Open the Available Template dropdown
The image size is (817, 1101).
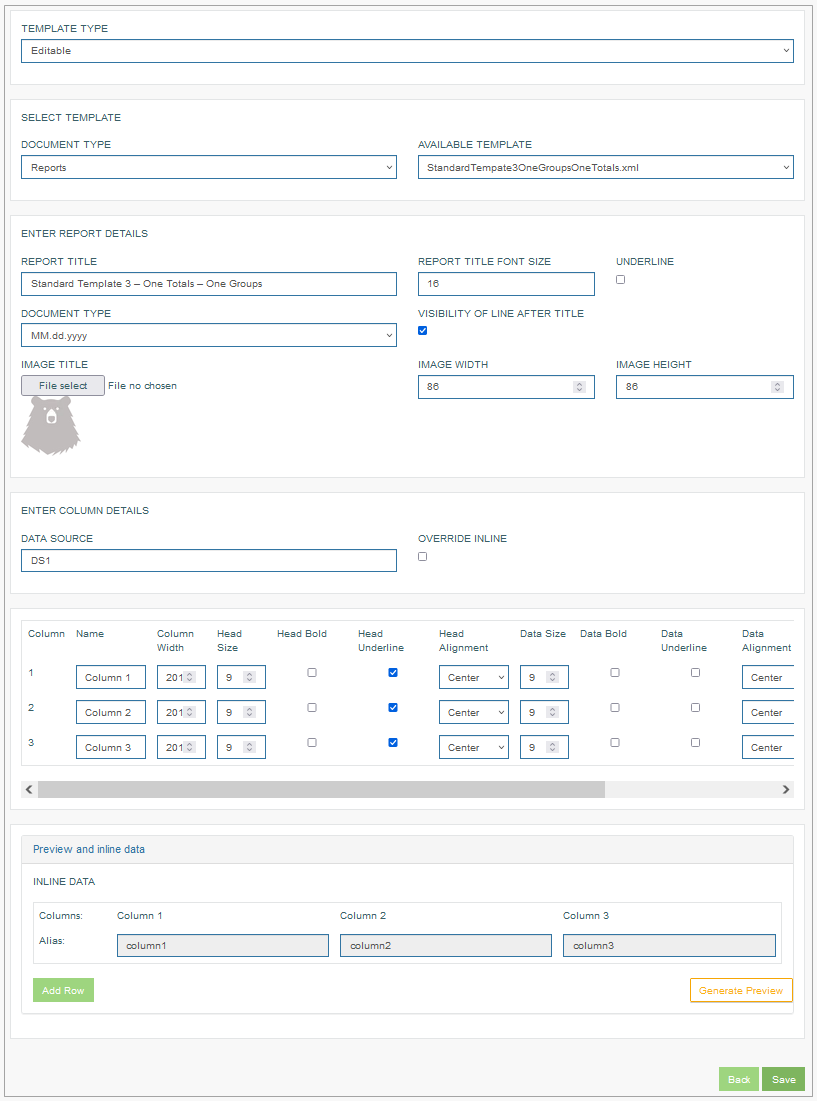click(x=606, y=168)
